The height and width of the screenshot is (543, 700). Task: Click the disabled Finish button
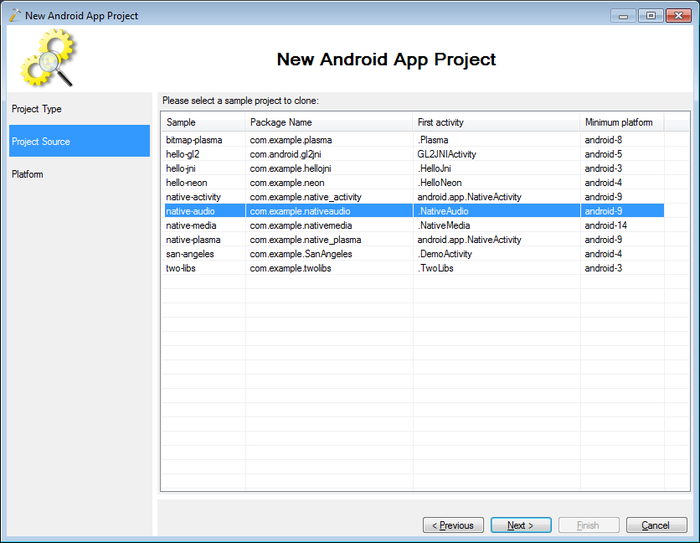click(x=588, y=525)
